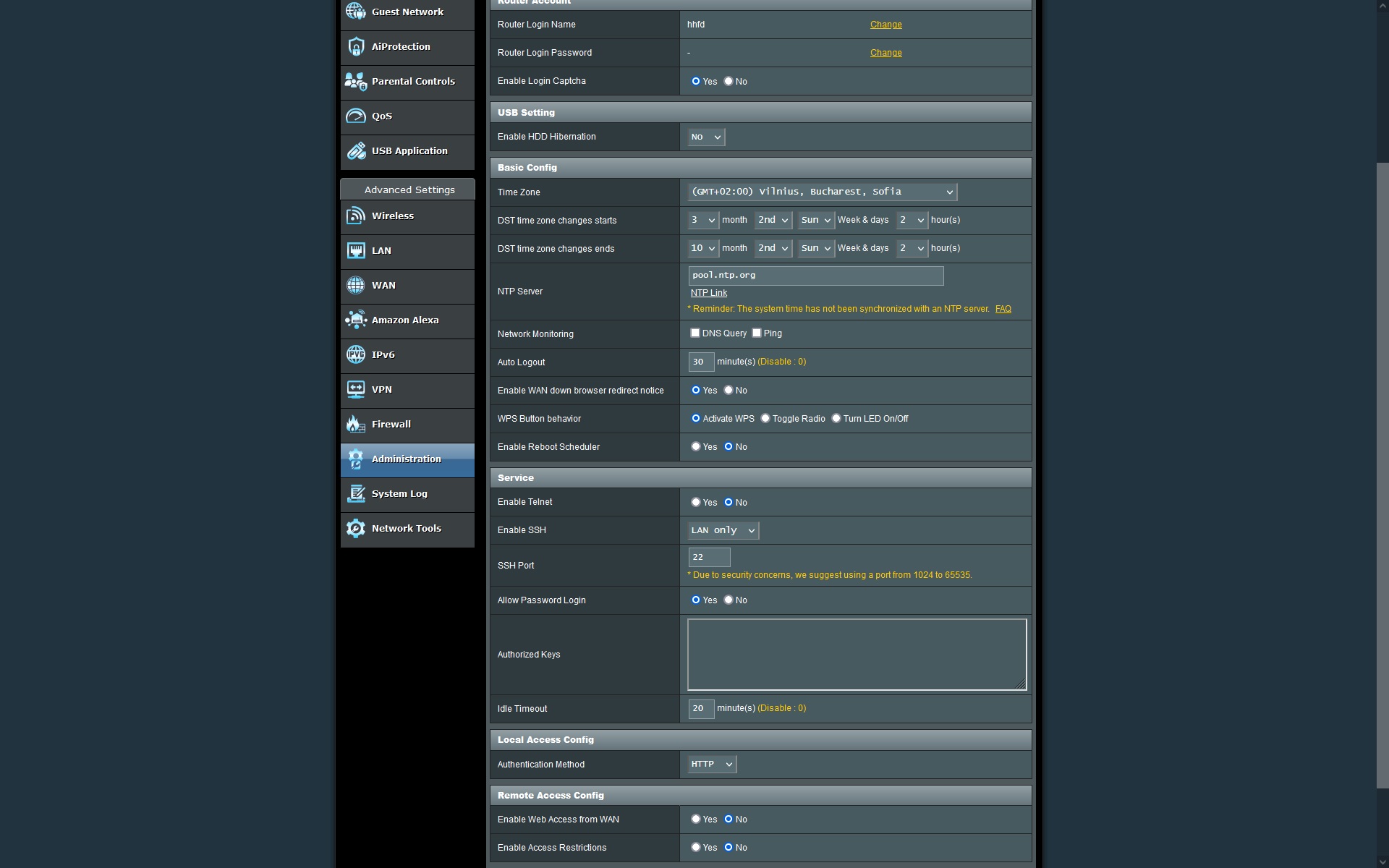This screenshot has height=868, width=1389.
Task: Expand the Enable SSH dropdown
Action: click(721, 530)
